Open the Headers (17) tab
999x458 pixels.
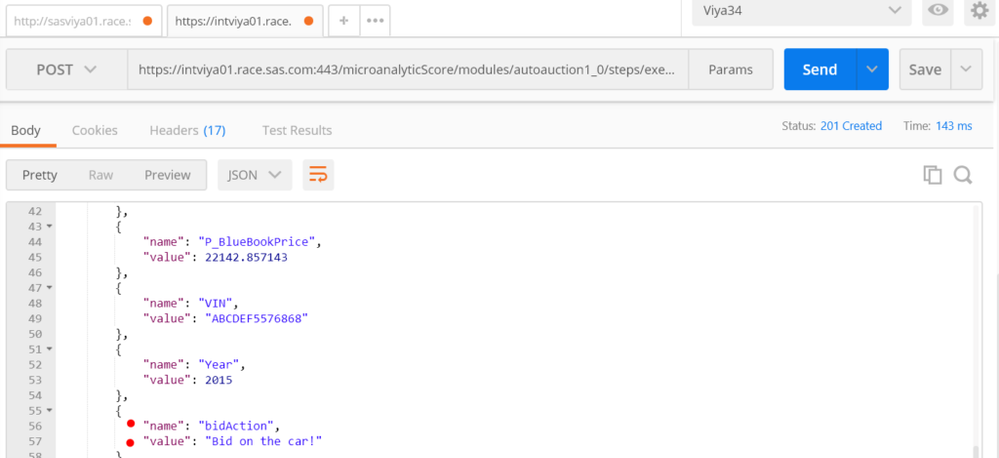pos(187,130)
